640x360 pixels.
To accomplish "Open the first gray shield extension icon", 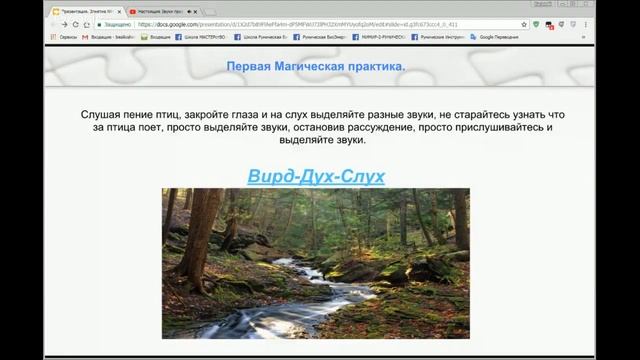I will (x=562, y=24).
